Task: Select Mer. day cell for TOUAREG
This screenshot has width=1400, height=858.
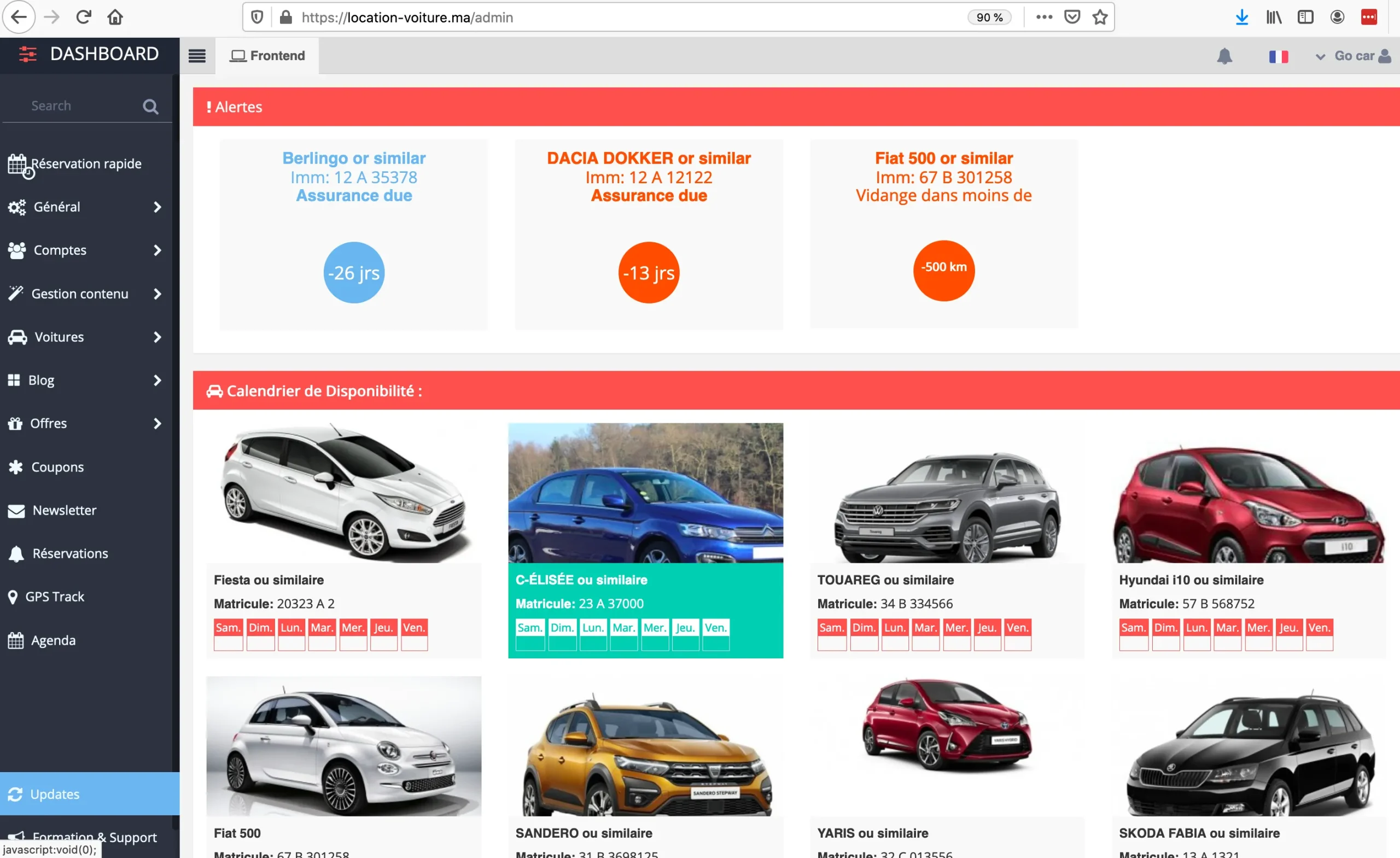Action: (x=956, y=634)
